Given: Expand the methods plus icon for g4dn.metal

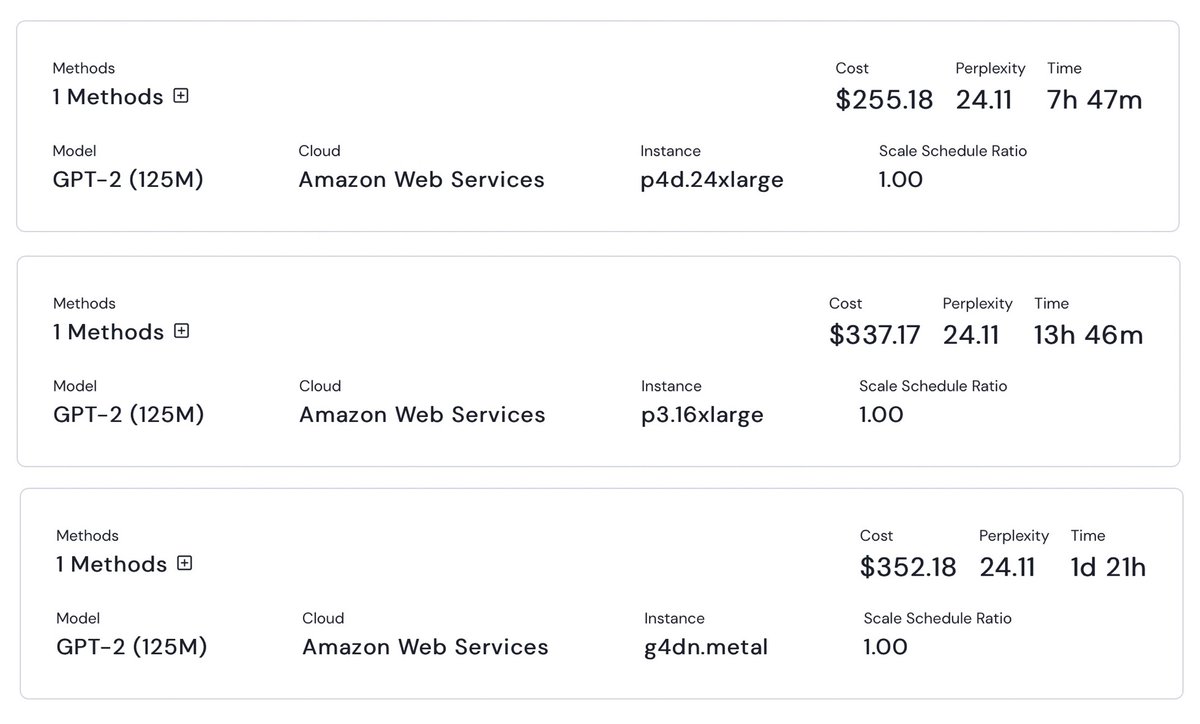Looking at the screenshot, I should coord(184,563).
